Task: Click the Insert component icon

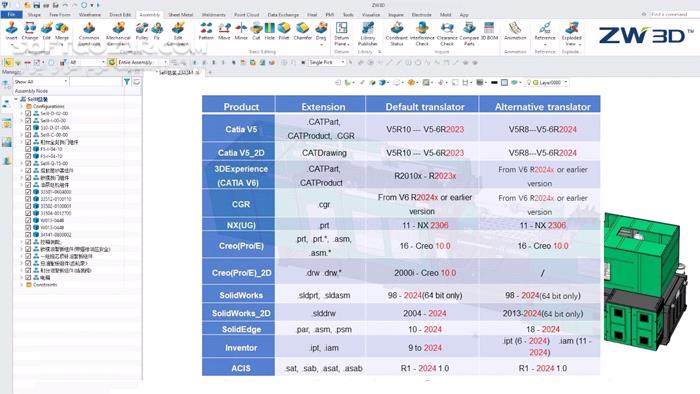Action: [x=12, y=31]
